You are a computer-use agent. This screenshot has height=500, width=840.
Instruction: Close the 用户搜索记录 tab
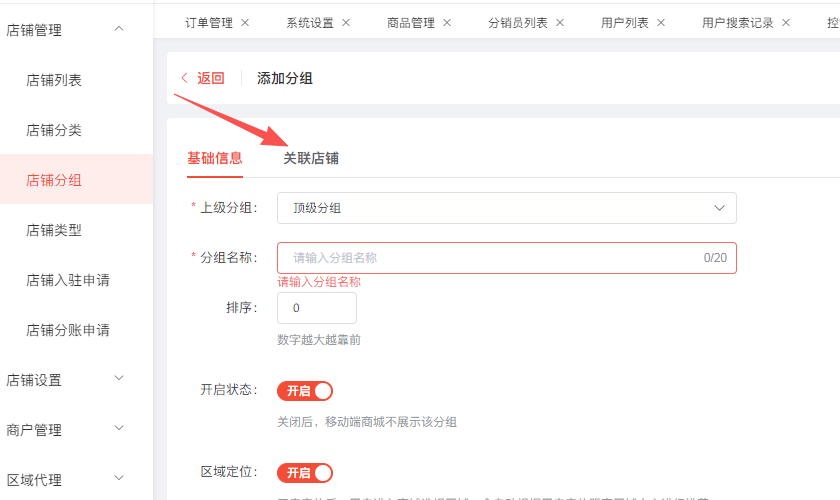[x=786, y=22]
